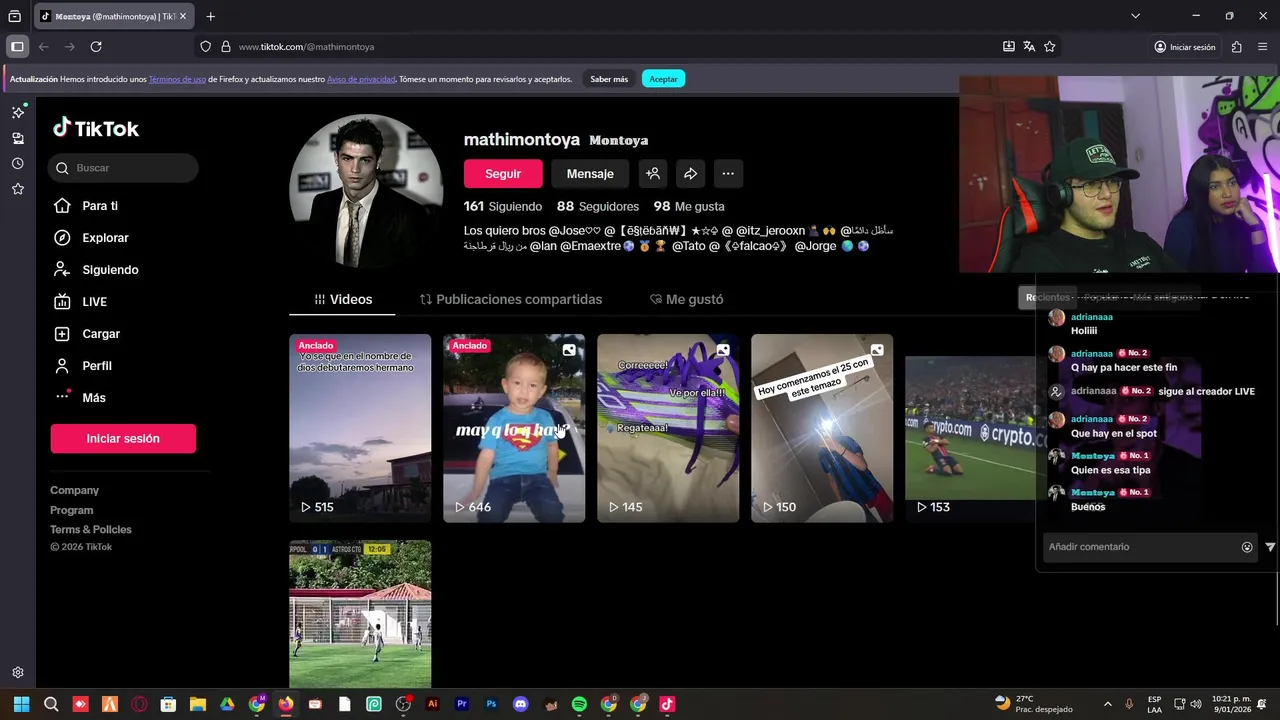Click the 161 Siguiendo count

503,206
